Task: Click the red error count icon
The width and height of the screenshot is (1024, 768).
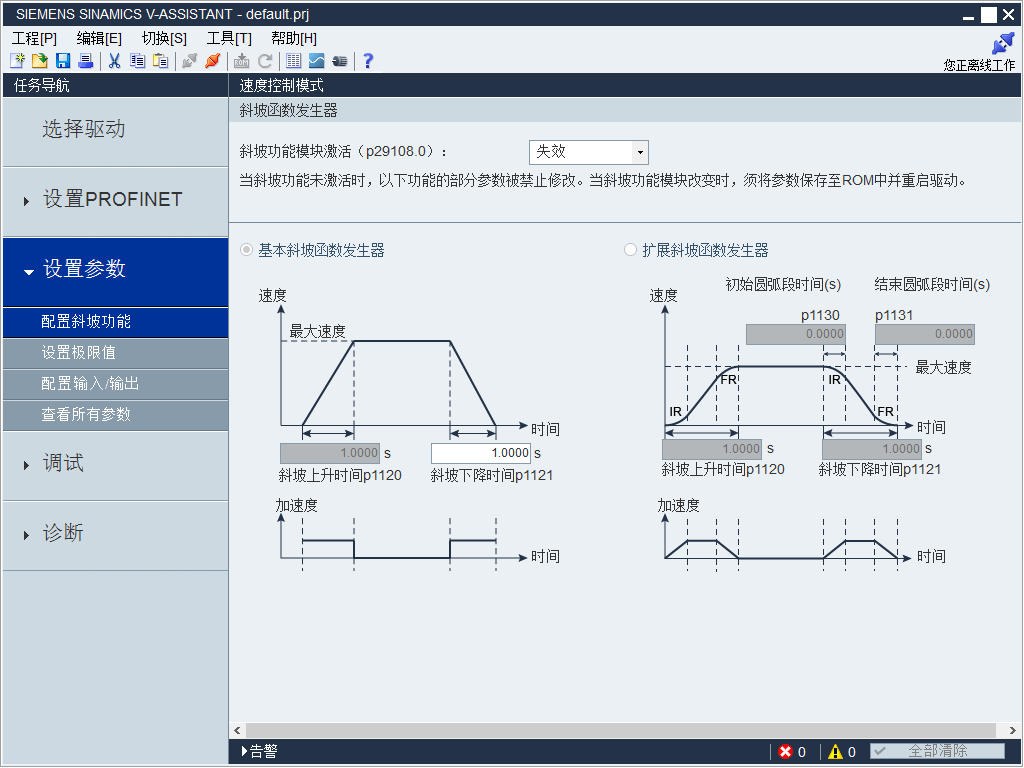Action: [x=786, y=752]
